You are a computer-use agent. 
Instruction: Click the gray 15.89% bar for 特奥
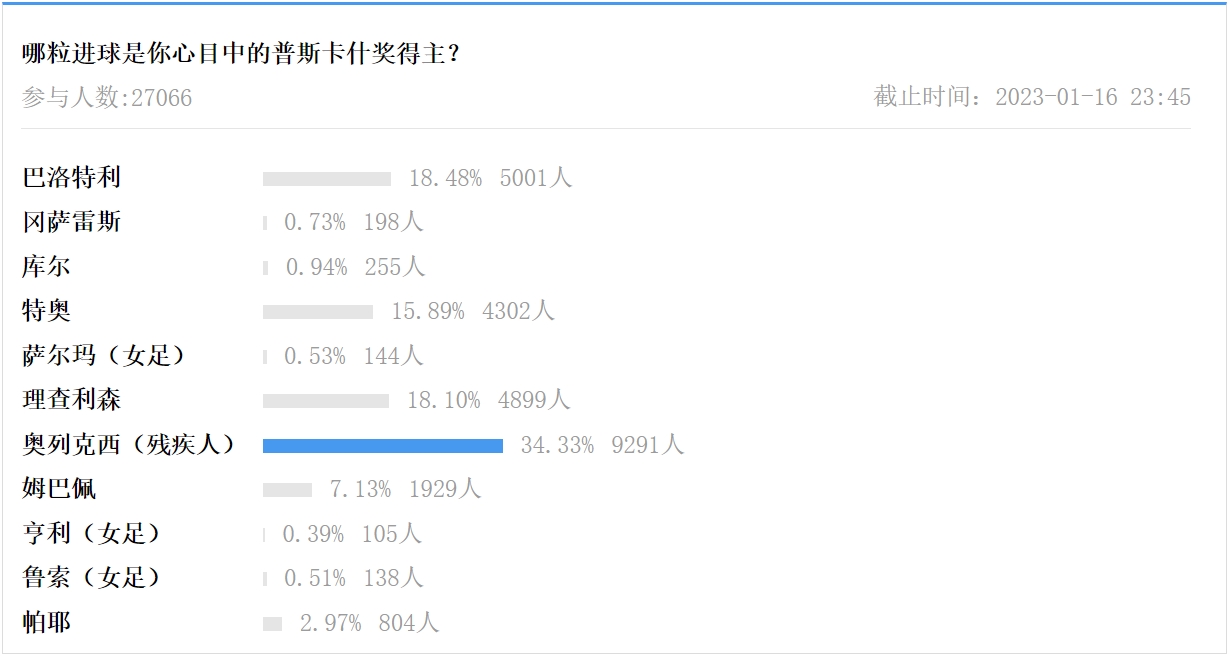(318, 312)
